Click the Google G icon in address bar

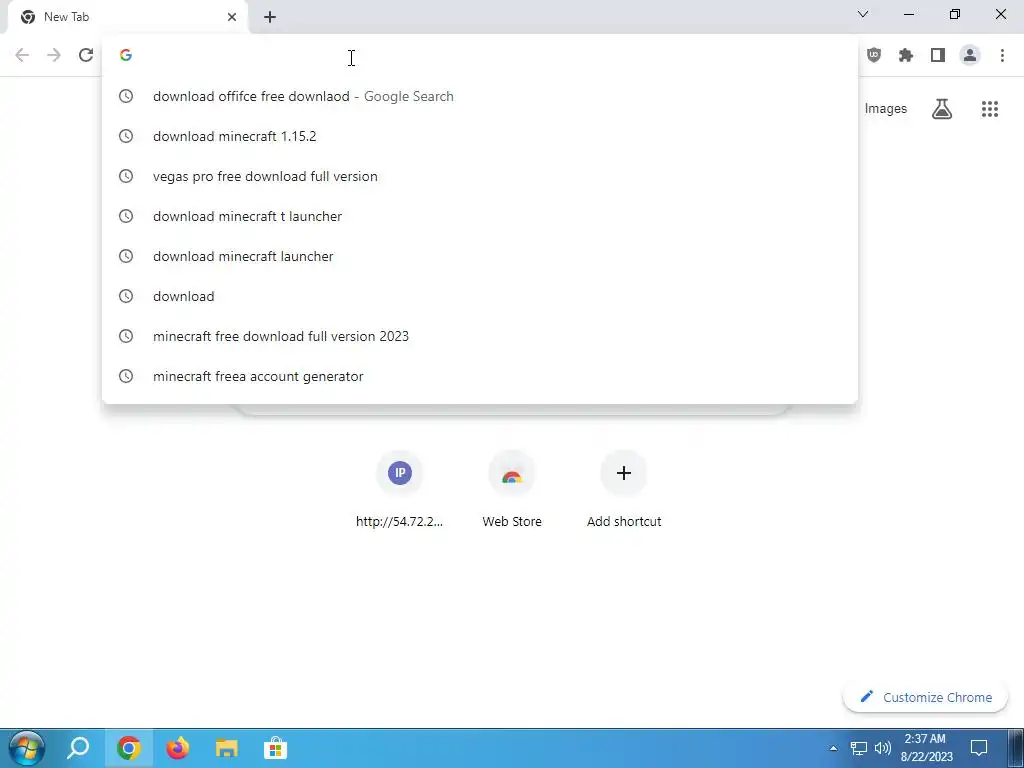click(x=126, y=56)
